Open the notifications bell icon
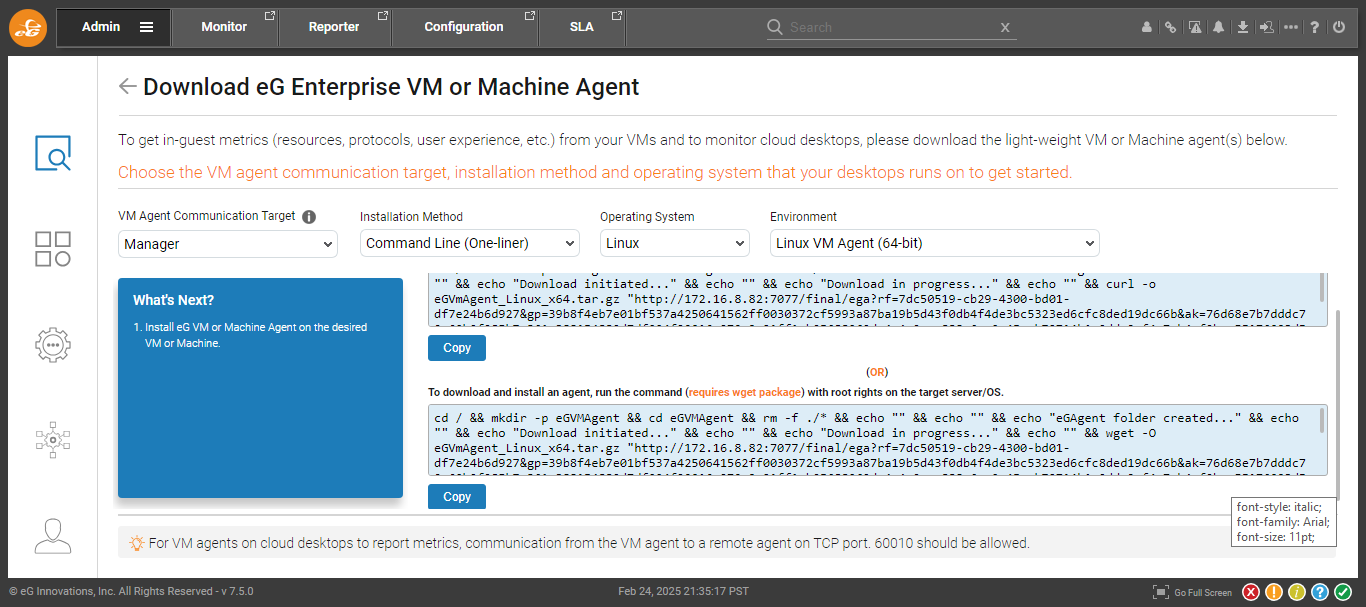 1218,28
